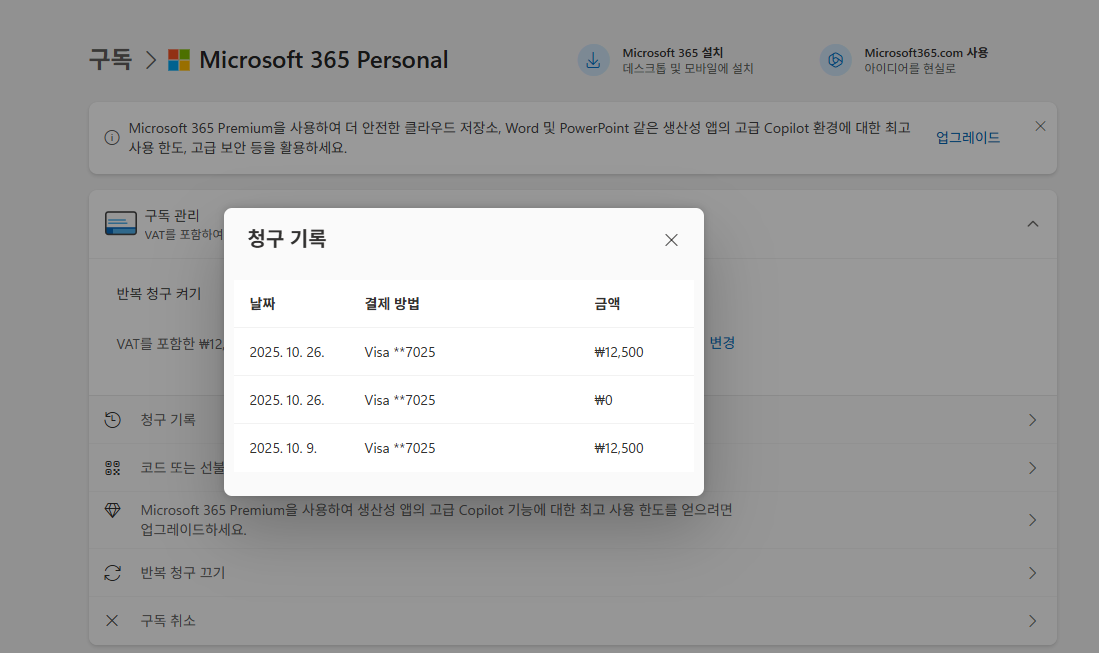Click the Premium upgrade description row text
This screenshot has width=1099, height=653.
[x=437, y=520]
